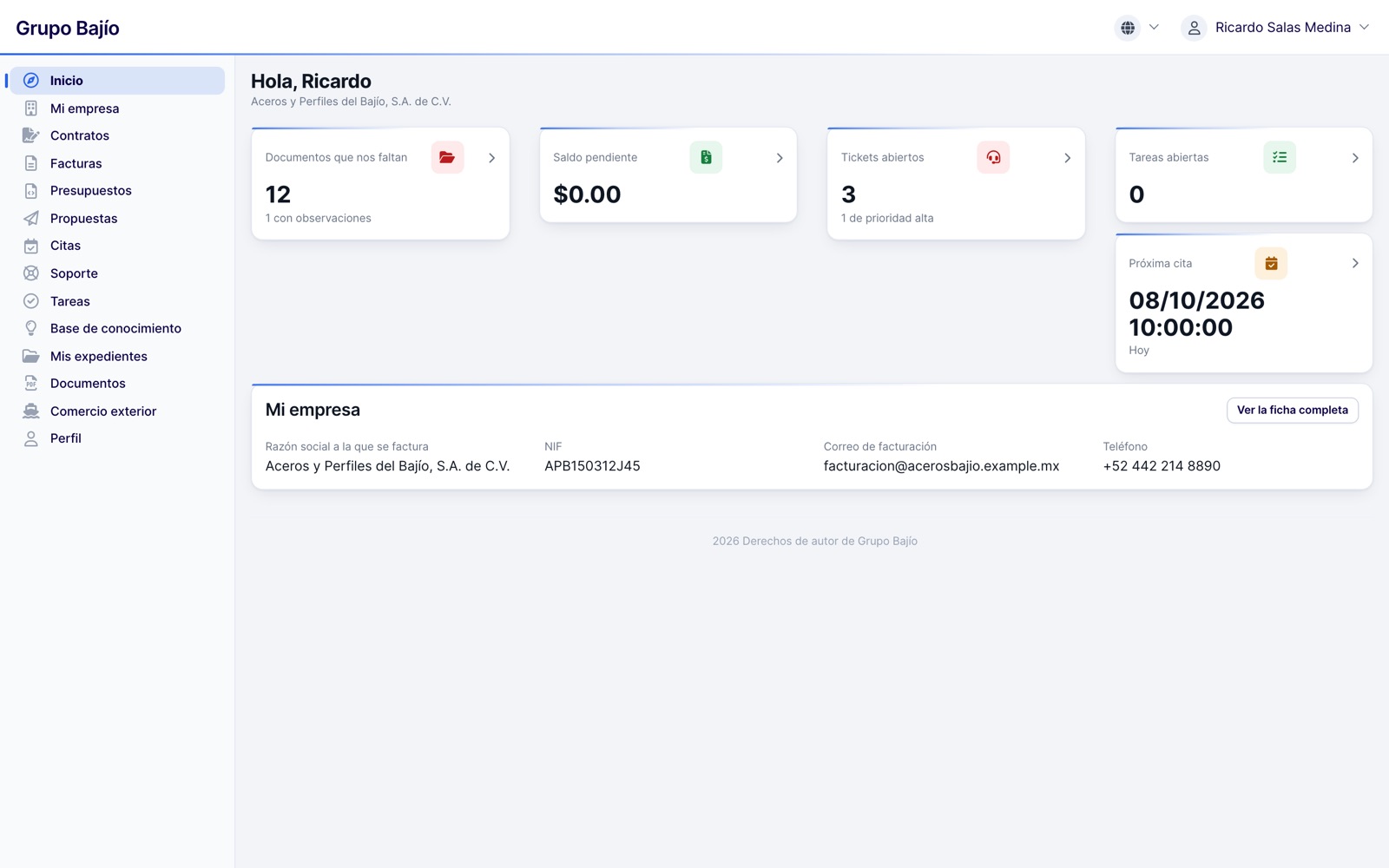
Task: Click the Propuestas paper plane icon
Action: (31, 219)
